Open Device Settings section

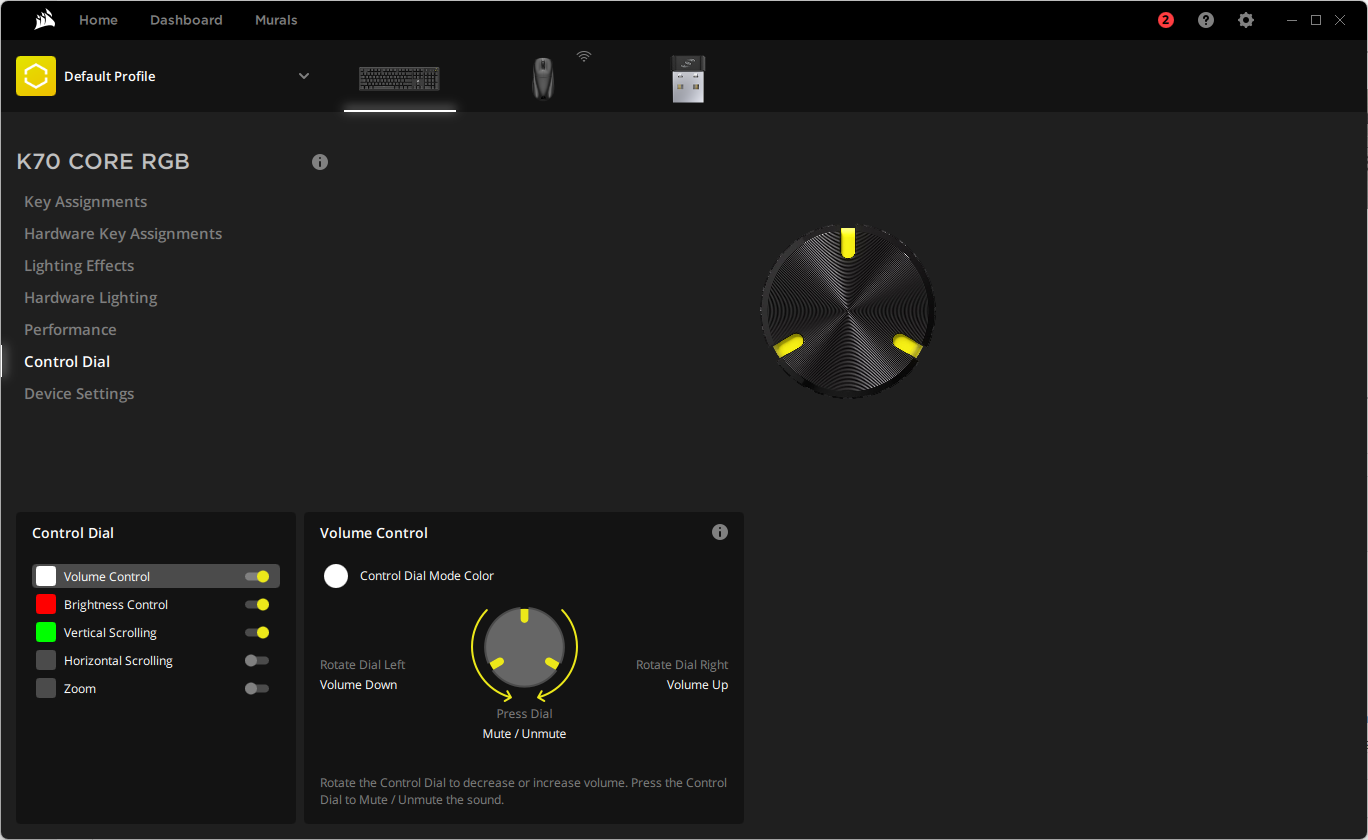[79, 394]
